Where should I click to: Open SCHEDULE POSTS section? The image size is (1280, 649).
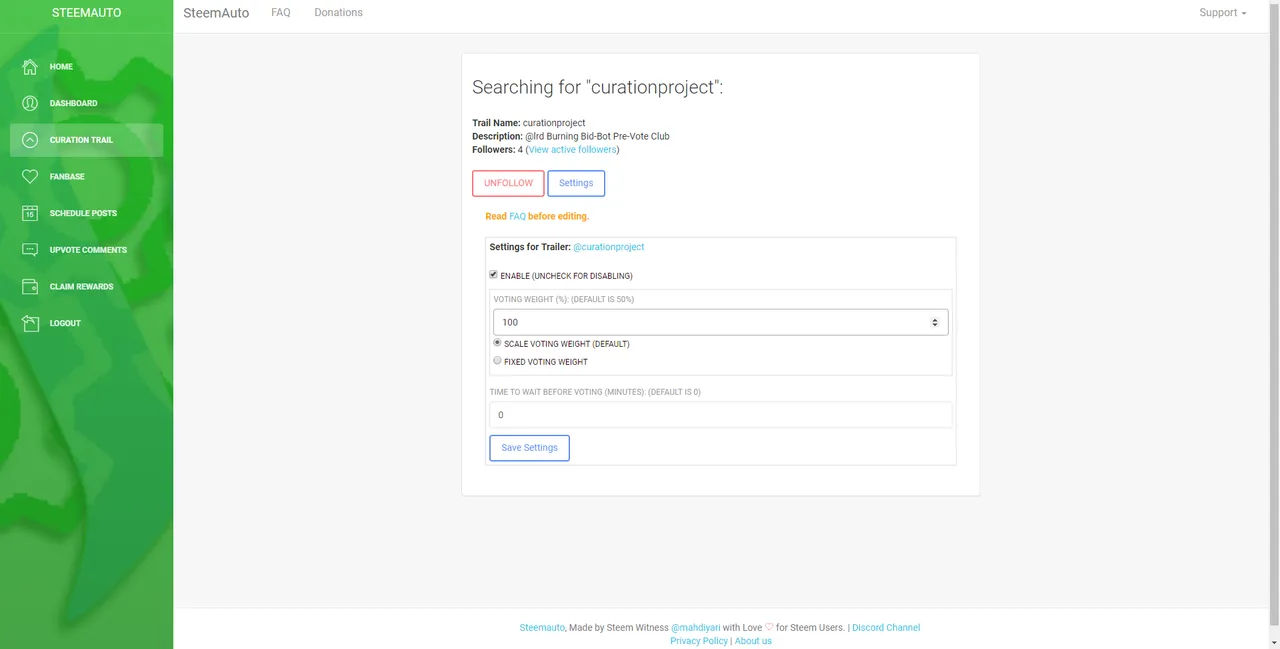[86, 213]
